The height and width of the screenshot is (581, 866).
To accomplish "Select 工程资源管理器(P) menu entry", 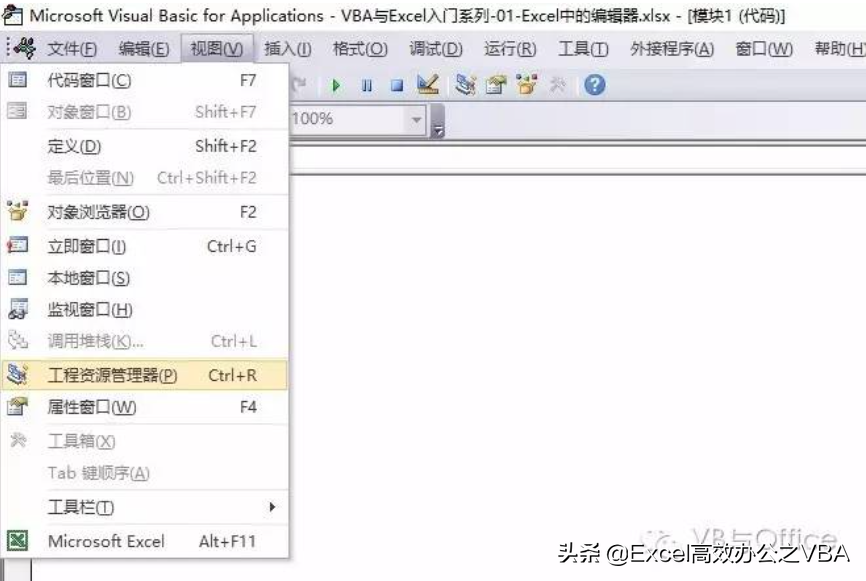I will (145, 375).
